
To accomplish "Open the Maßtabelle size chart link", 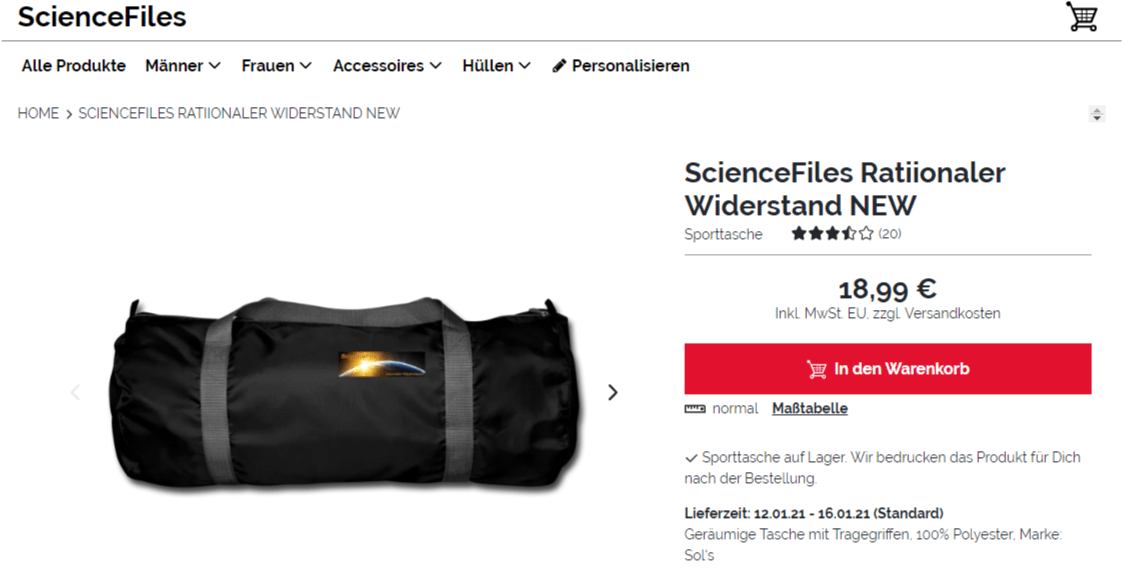I will click(810, 409).
